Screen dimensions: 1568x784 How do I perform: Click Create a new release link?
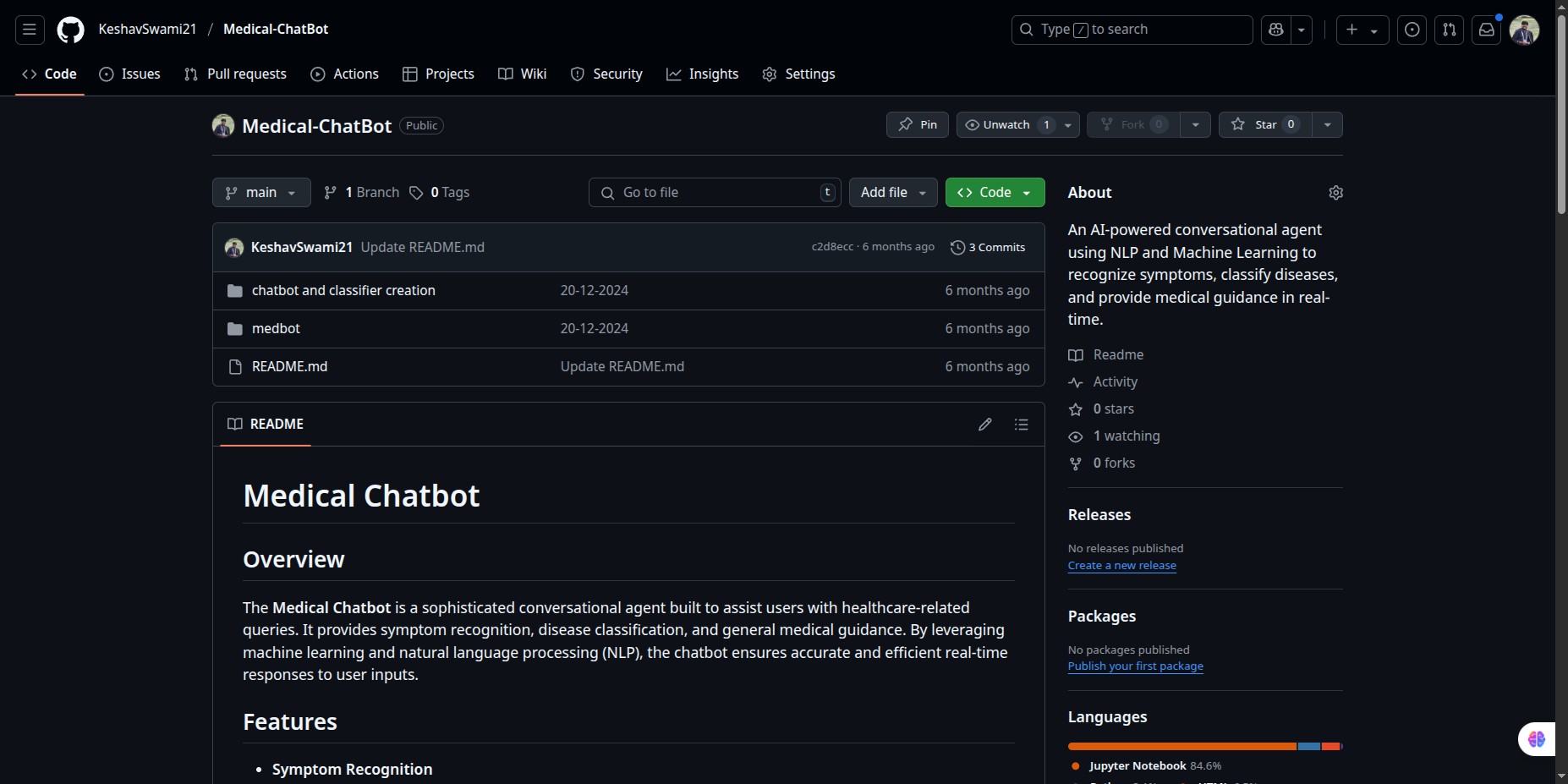[1121, 566]
